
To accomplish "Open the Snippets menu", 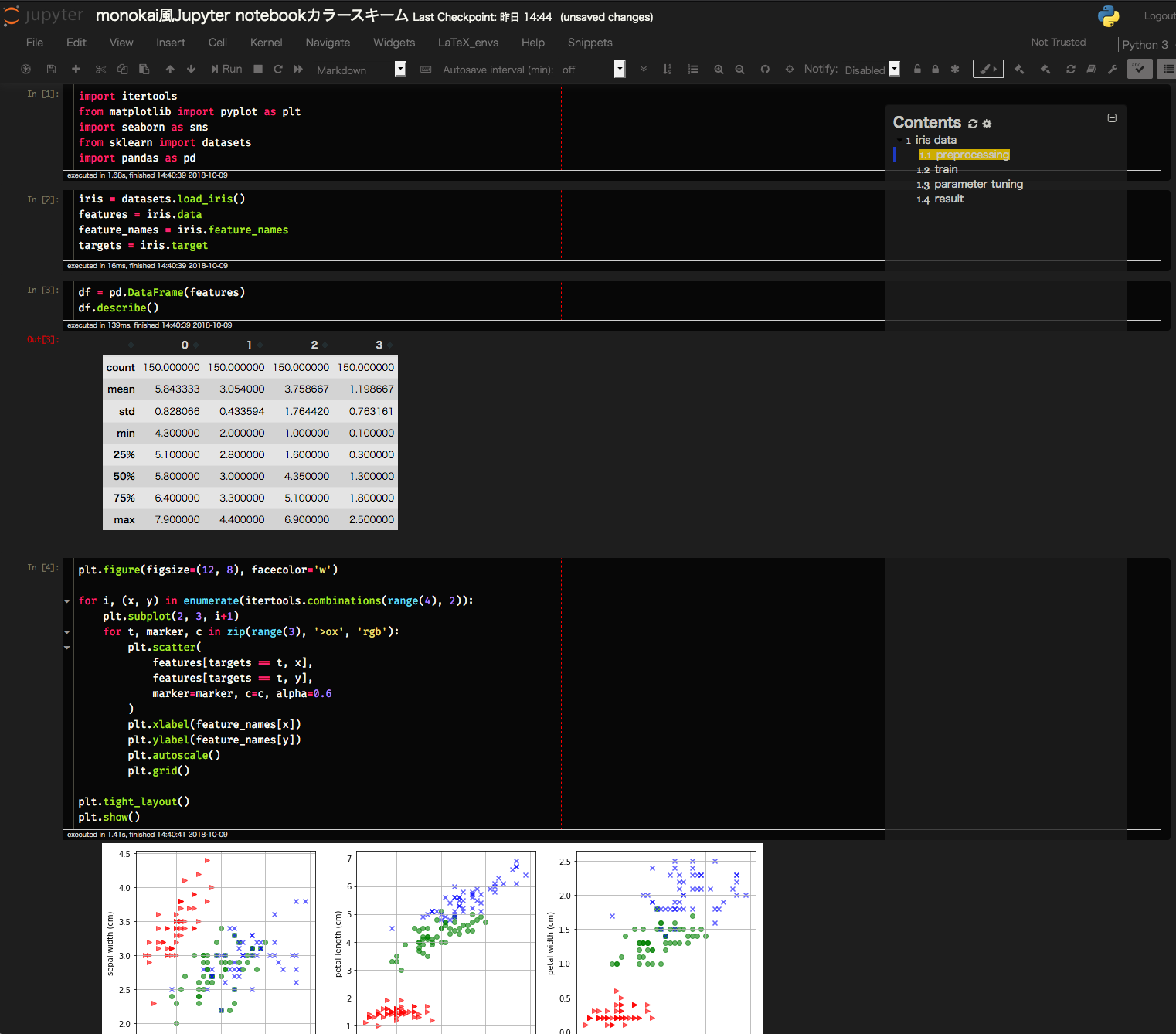I will pyautogui.click(x=590, y=43).
